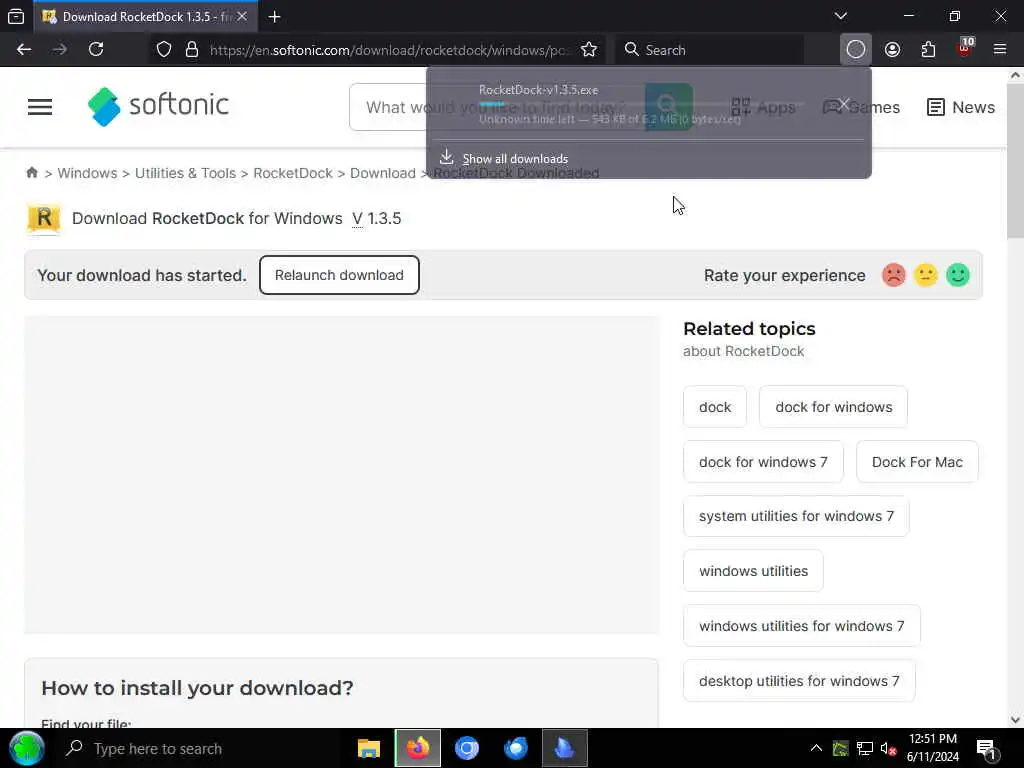The width and height of the screenshot is (1024, 768).
Task: Click the Softonic logo
Action: click(158, 106)
